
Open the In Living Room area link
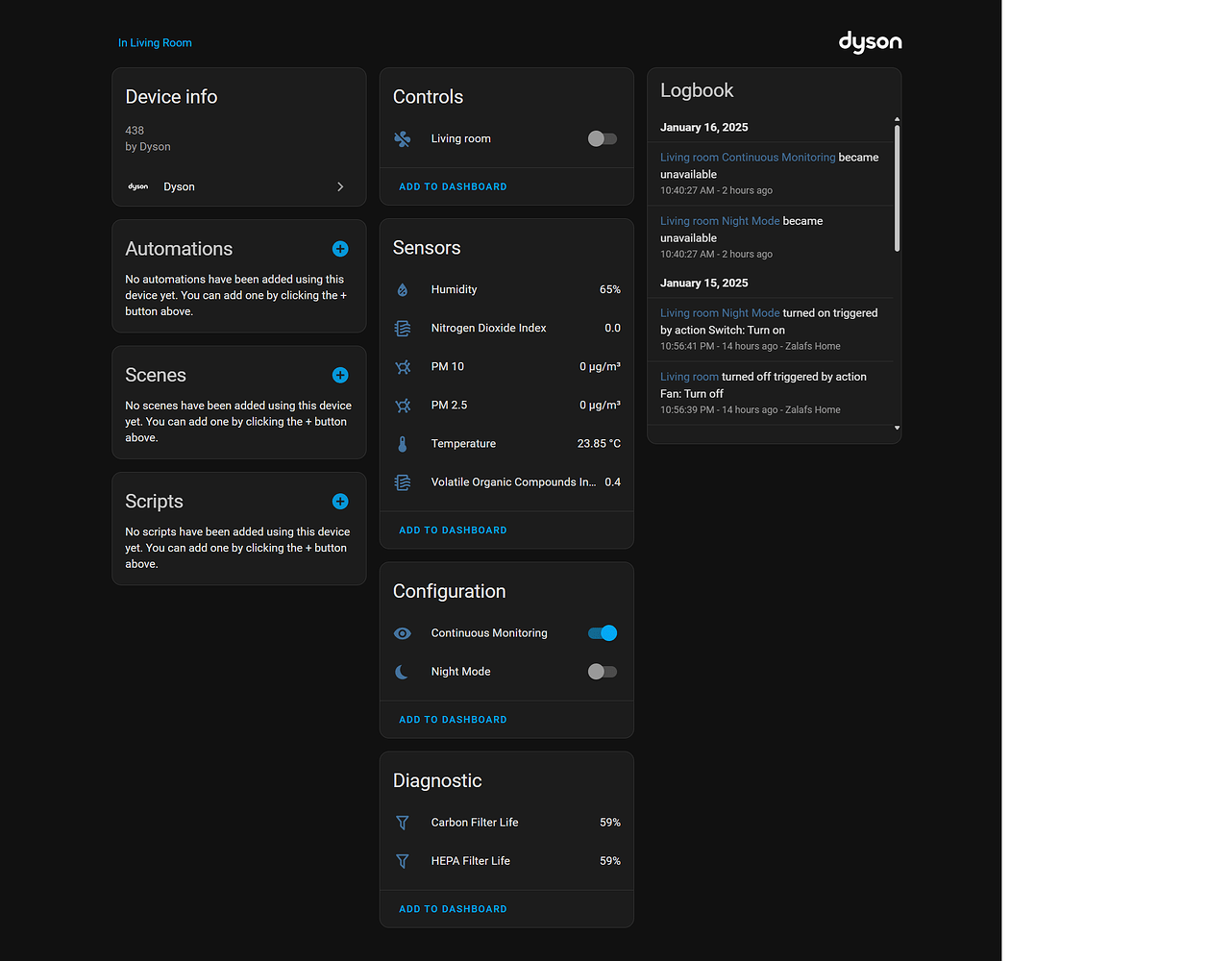[x=155, y=43]
